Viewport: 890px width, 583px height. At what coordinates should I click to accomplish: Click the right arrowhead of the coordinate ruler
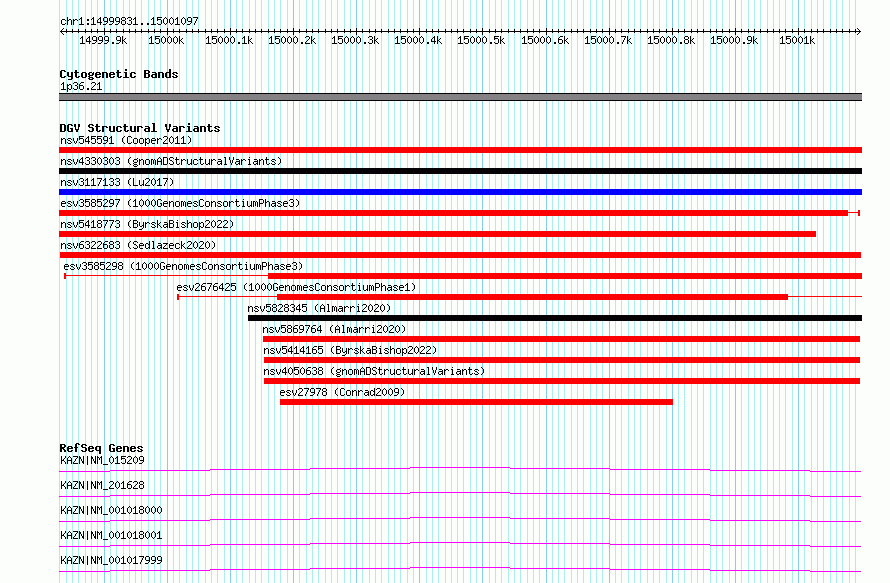pos(859,31)
